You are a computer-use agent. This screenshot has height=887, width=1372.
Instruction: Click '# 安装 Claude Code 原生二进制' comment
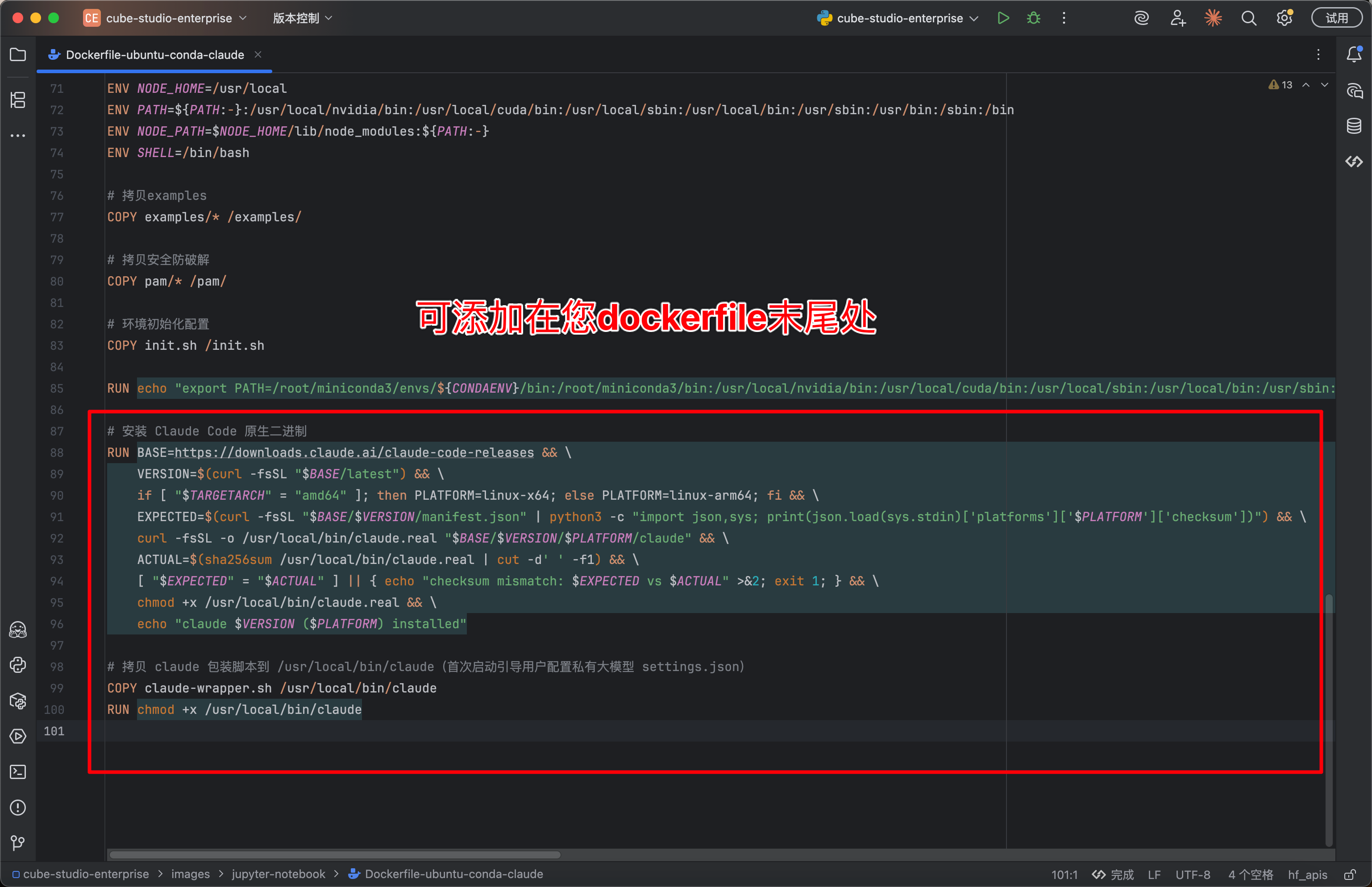(207, 431)
